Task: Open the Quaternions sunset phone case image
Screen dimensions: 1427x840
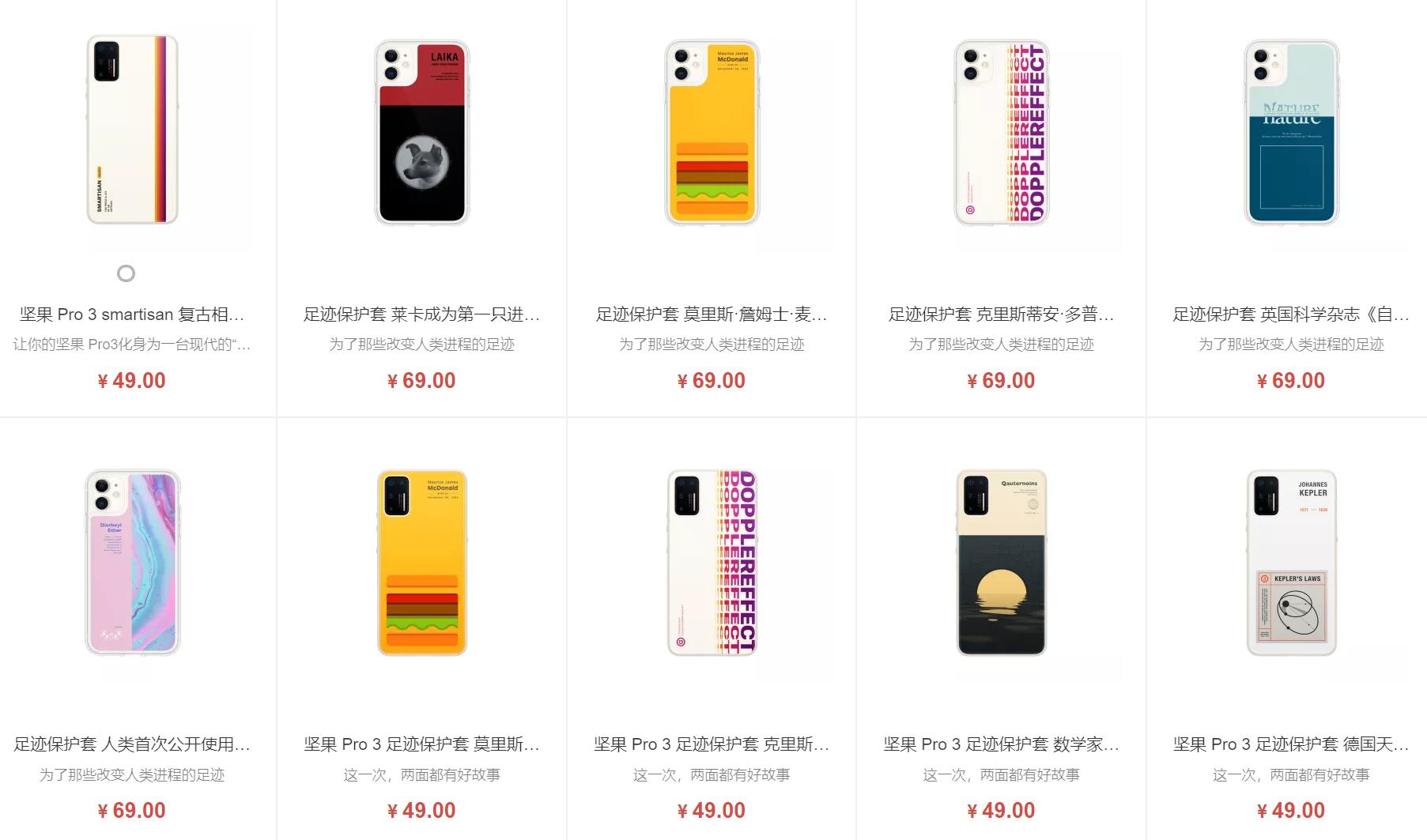Action: (x=1001, y=563)
